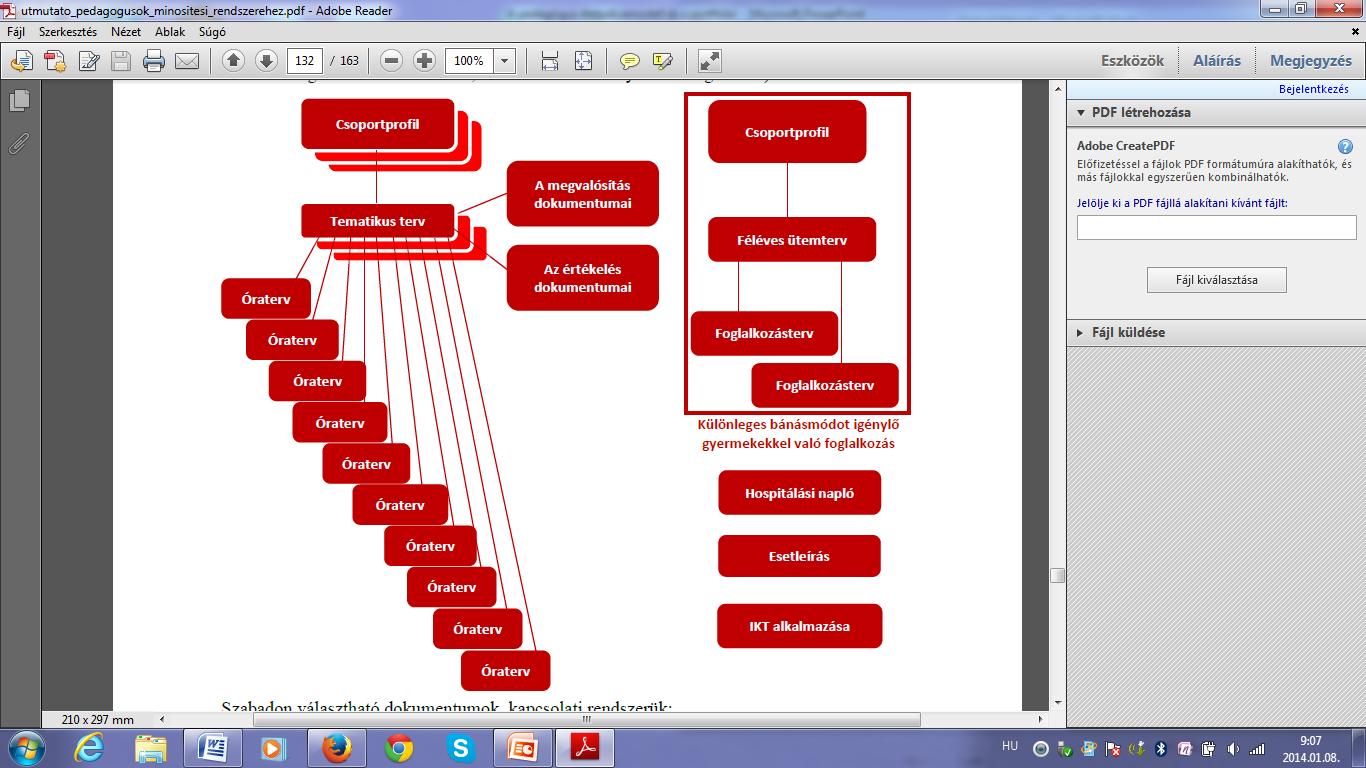
Task: Click the Fájl kiválasztása button
Action: click(x=1216, y=280)
